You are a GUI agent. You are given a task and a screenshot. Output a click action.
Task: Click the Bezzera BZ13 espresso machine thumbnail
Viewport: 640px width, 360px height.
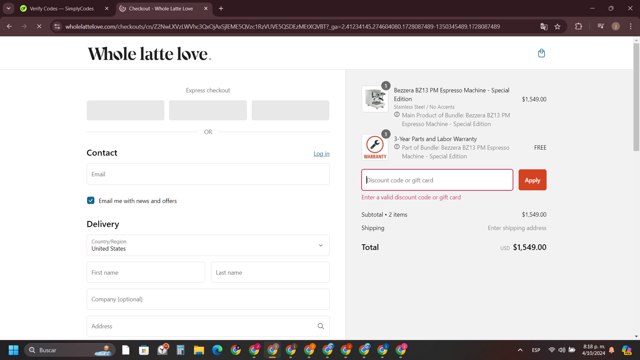click(375, 99)
